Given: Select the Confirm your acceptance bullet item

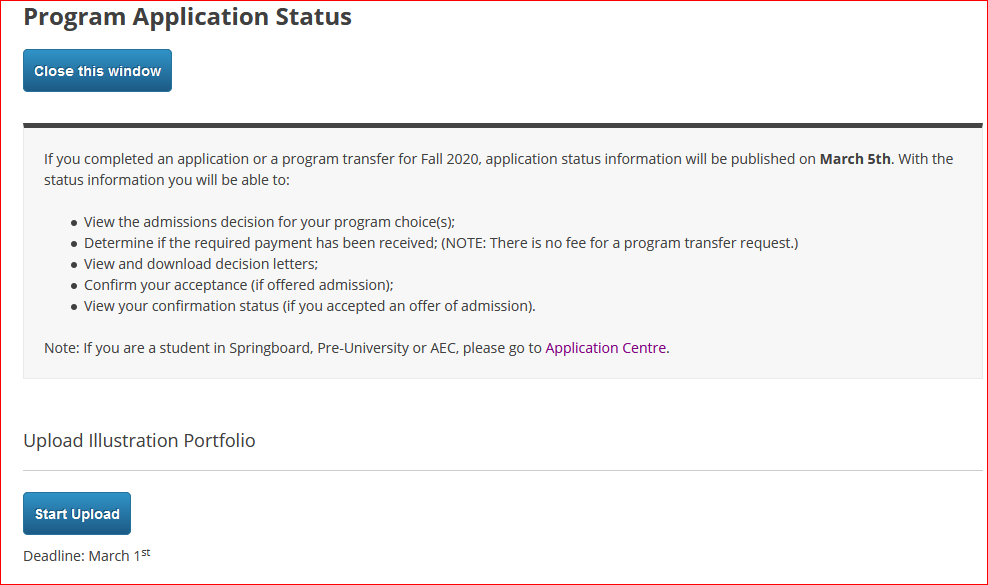Looking at the screenshot, I should (x=239, y=285).
